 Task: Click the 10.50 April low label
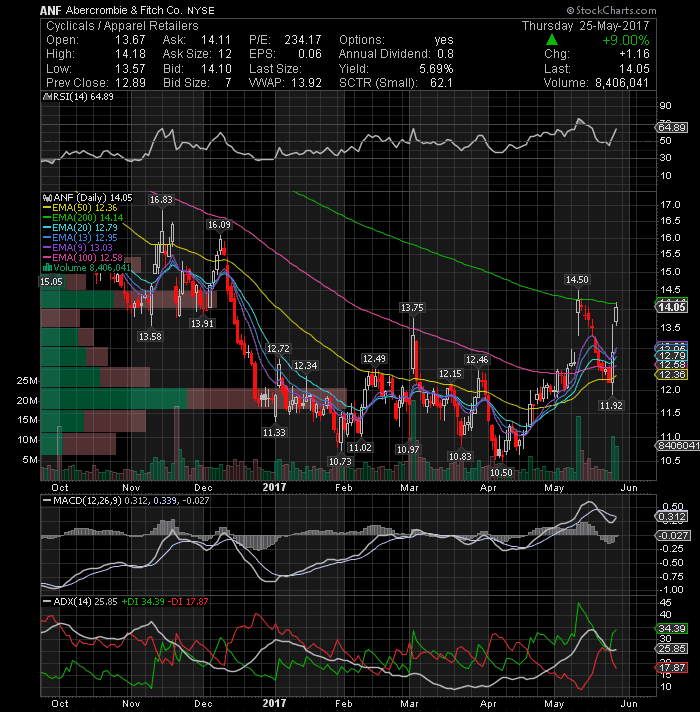coord(501,472)
